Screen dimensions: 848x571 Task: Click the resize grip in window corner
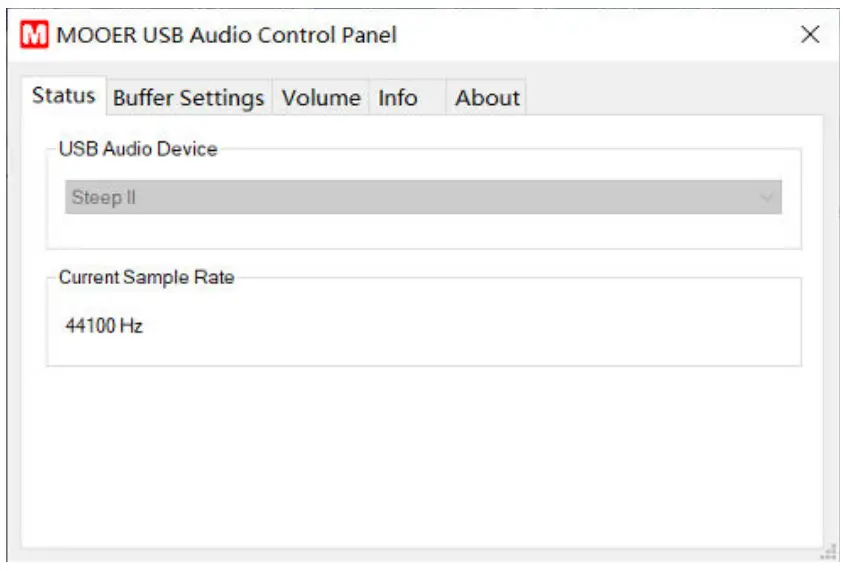828,550
